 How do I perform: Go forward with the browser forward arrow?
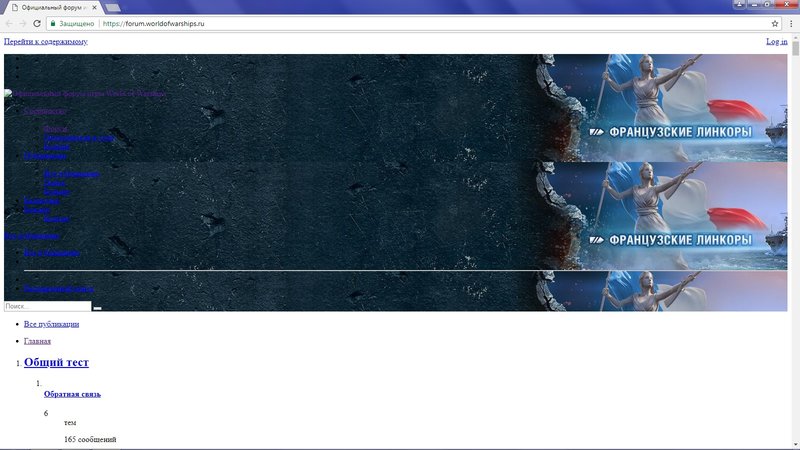(22, 23)
